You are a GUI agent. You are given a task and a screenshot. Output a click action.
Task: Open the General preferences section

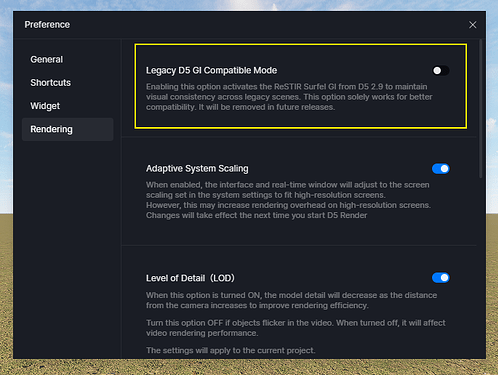point(47,59)
